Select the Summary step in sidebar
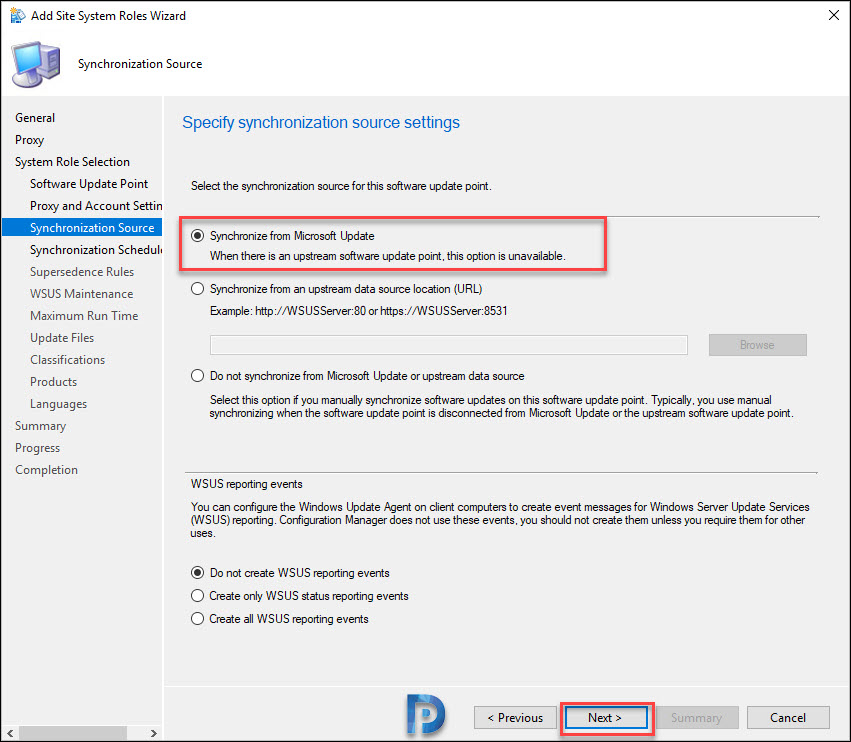 point(40,426)
